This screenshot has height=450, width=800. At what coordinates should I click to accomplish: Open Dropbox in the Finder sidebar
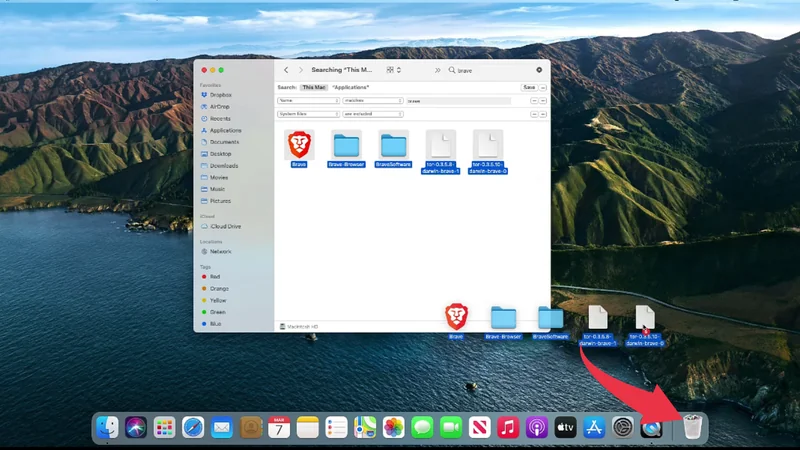(220, 95)
